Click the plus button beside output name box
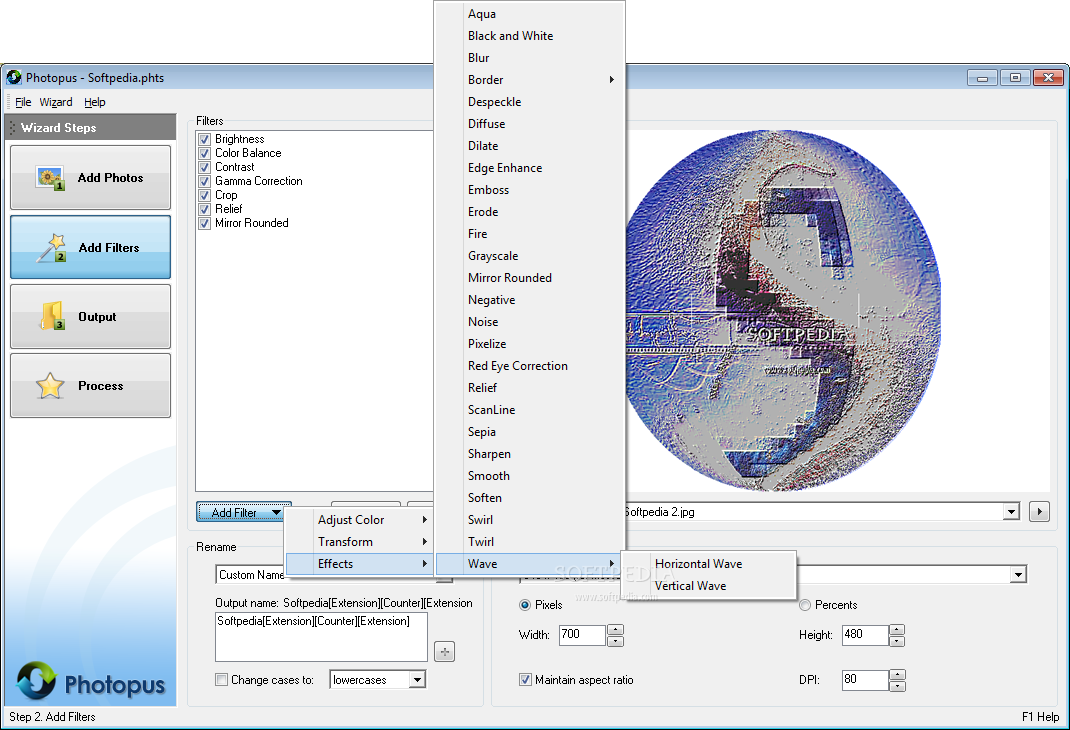The image size is (1070, 730). [x=444, y=652]
